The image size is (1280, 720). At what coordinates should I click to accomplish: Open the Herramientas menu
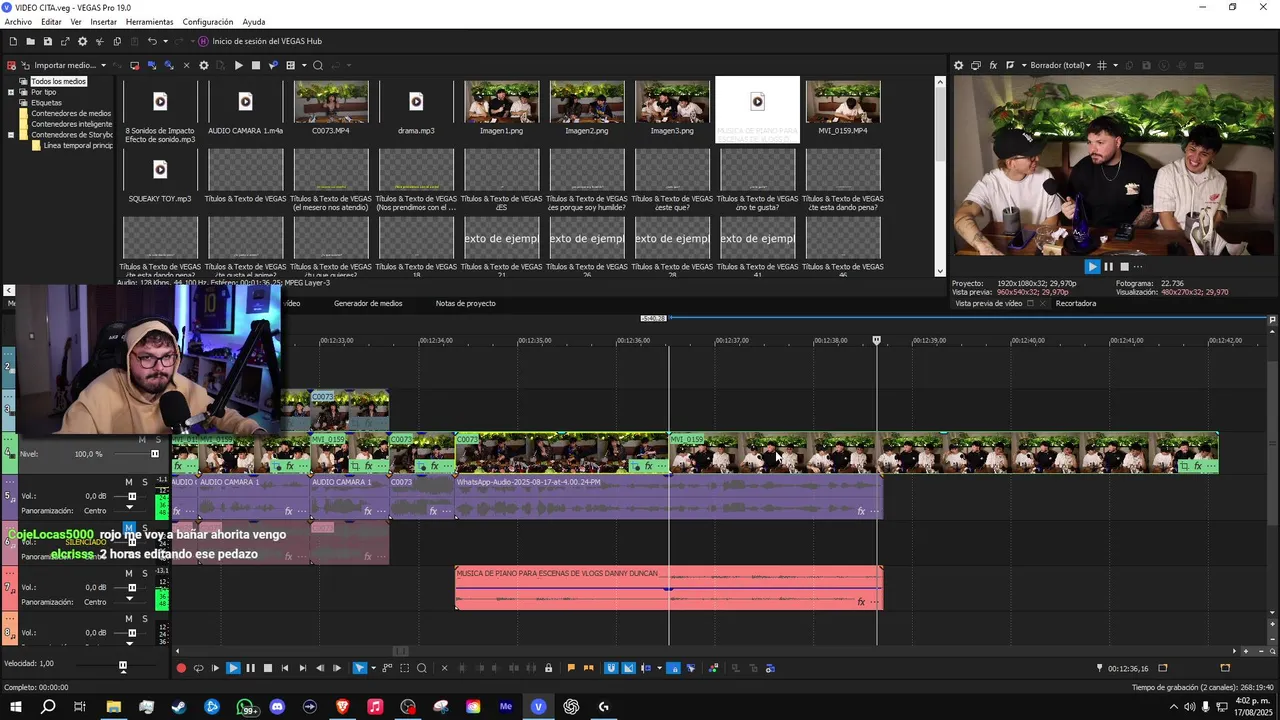coord(149,22)
